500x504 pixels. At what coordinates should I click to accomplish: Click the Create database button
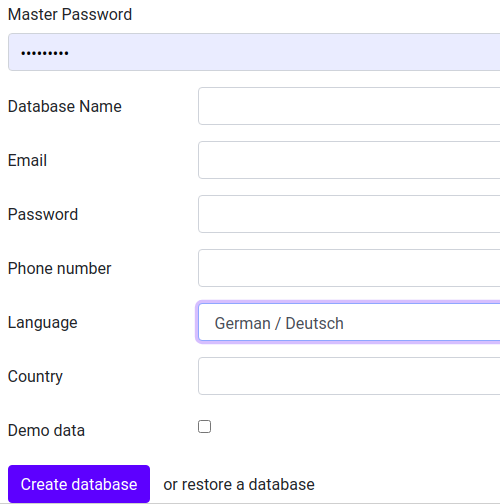tap(79, 484)
